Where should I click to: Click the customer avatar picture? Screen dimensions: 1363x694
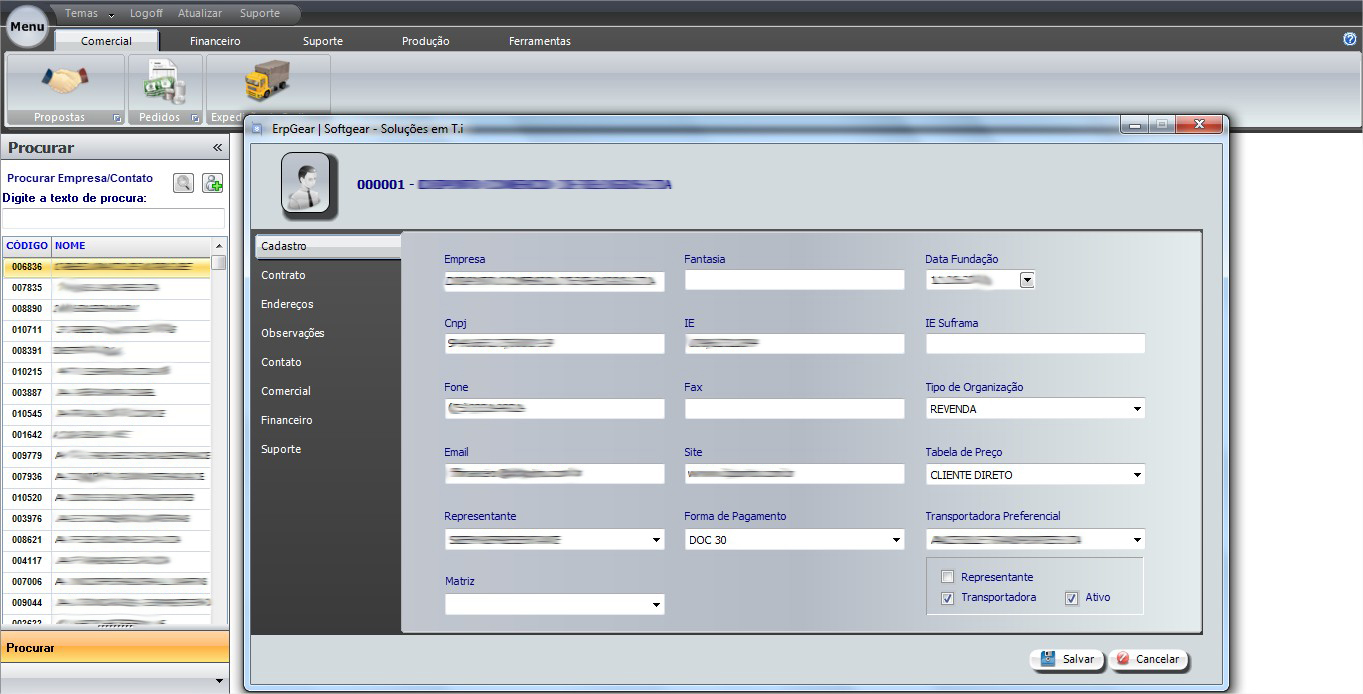tap(305, 185)
